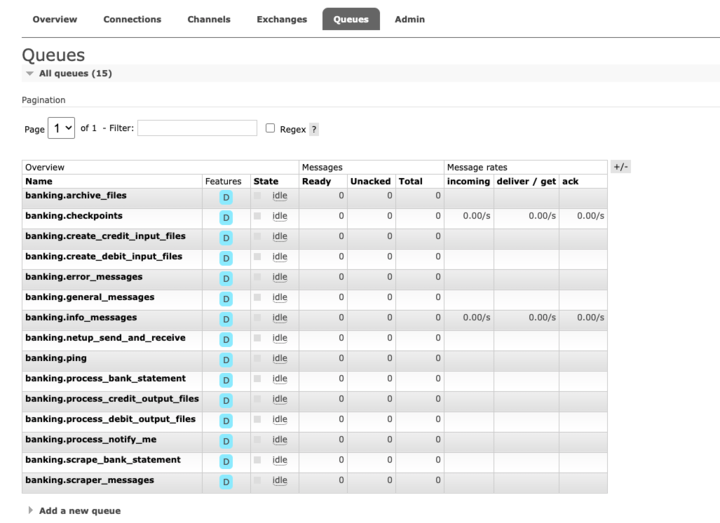Click the D badge for banking.scraper_messages
Image resolution: width=720 pixels, height=523 pixels.
[226, 482]
